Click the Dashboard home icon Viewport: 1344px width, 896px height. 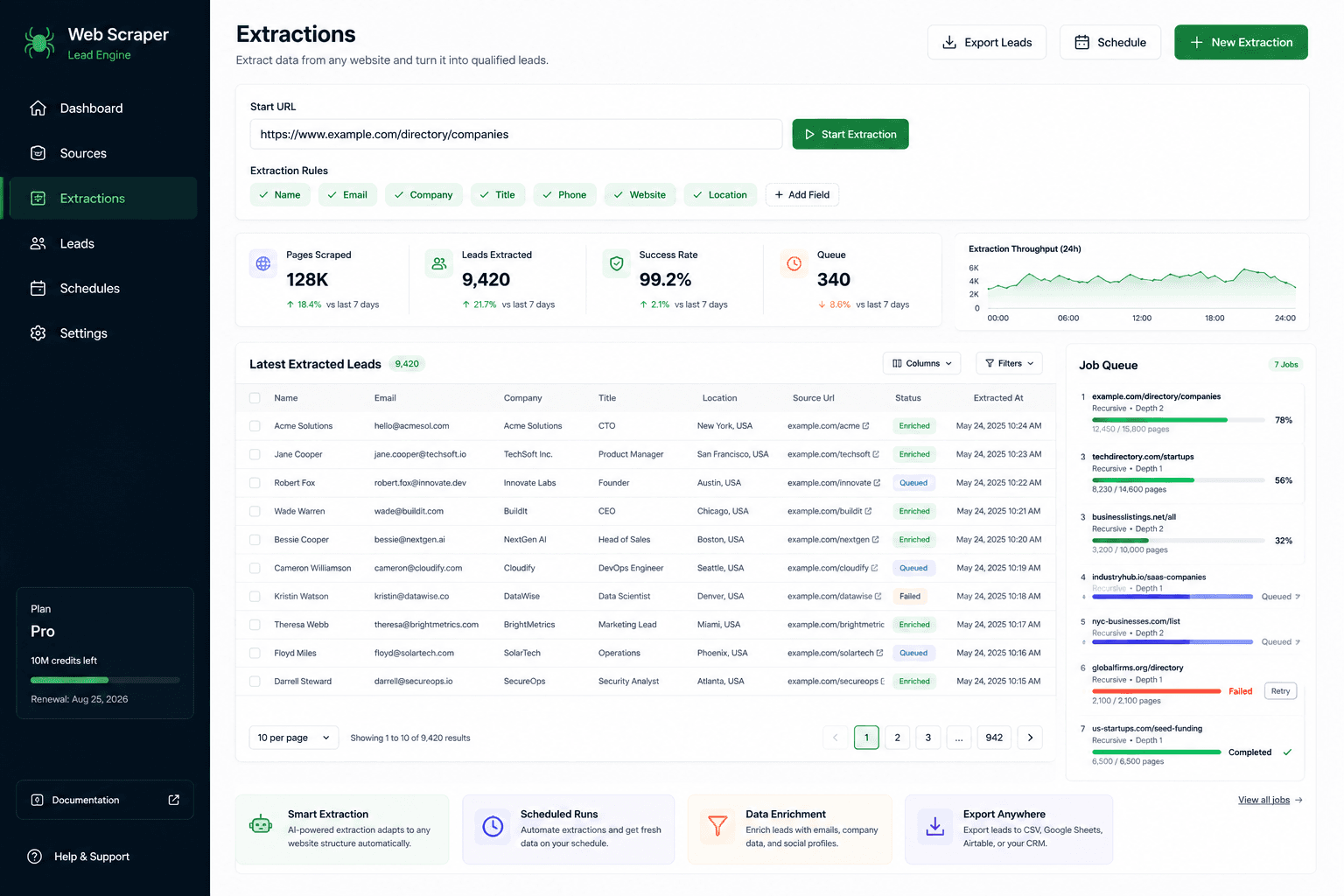[38, 108]
